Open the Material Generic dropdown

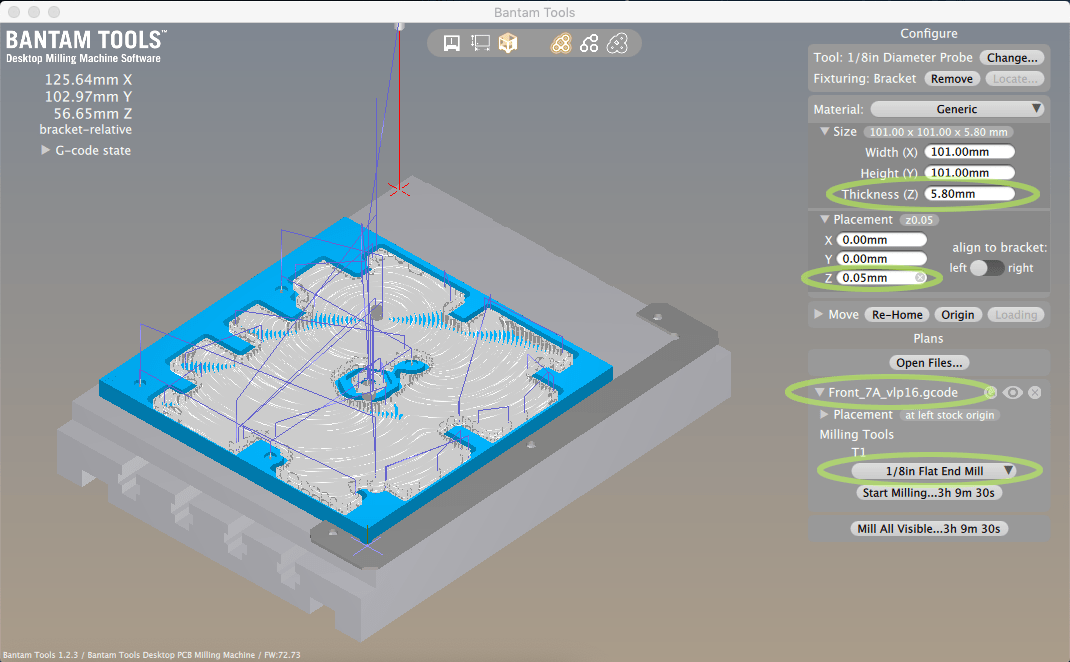click(957, 109)
